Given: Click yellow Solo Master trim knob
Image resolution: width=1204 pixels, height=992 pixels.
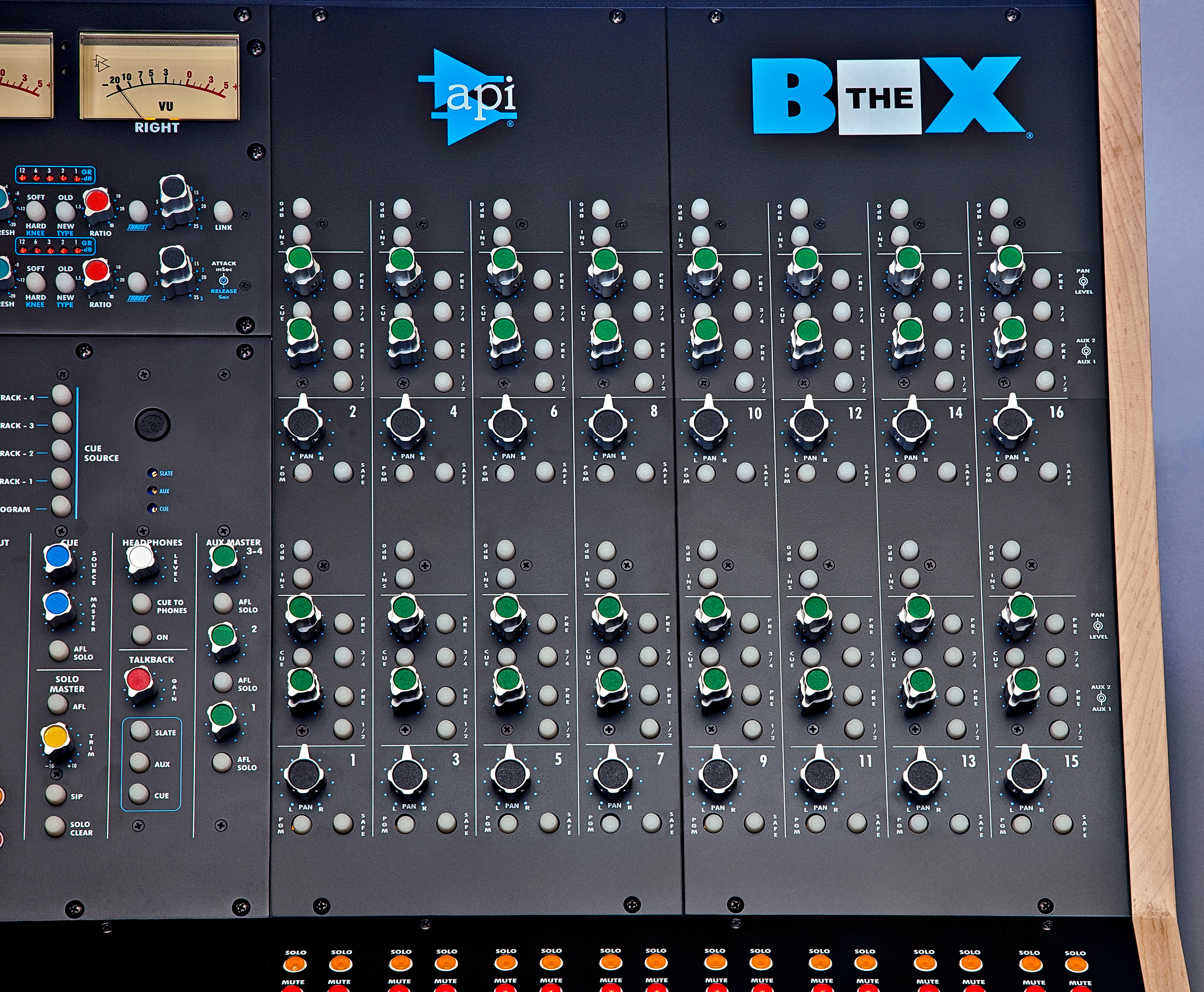Looking at the screenshot, I should pyautogui.click(x=57, y=737).
